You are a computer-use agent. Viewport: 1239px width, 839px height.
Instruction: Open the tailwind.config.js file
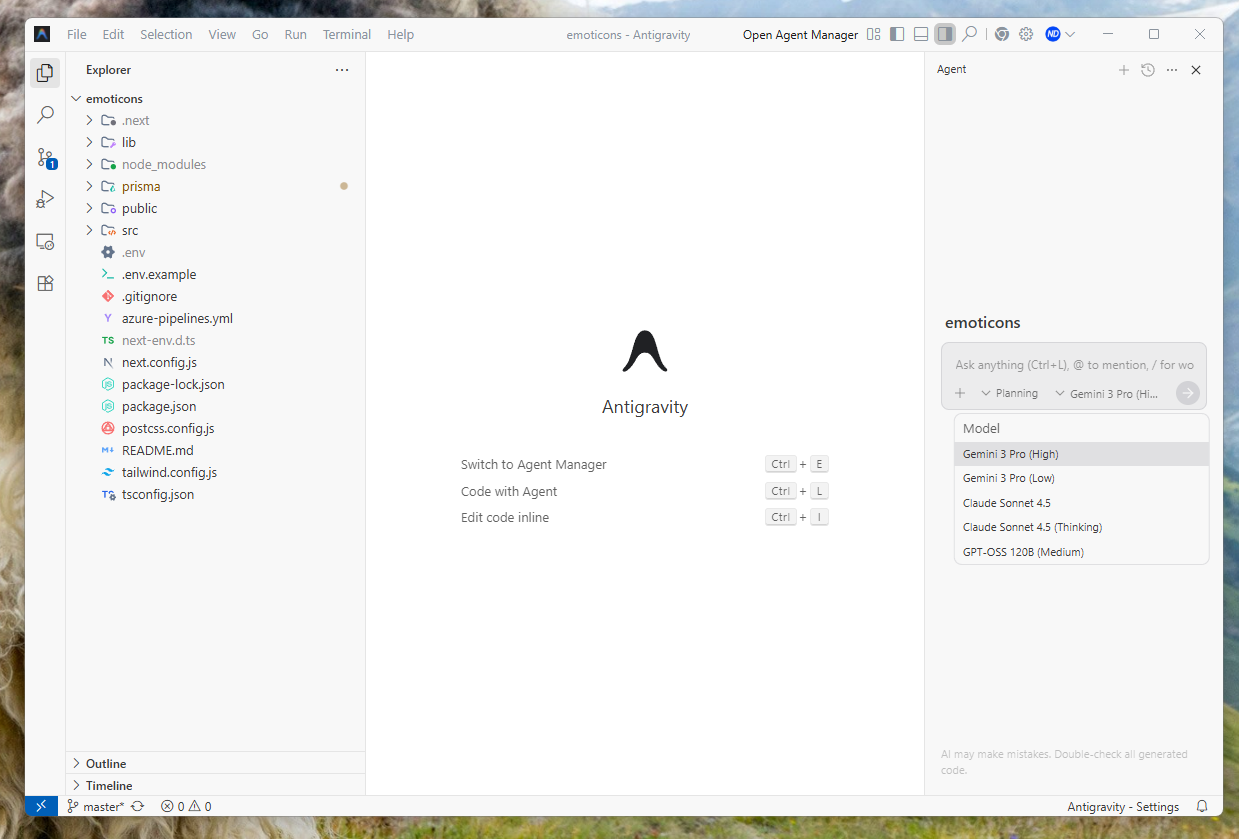coord(169,472)
